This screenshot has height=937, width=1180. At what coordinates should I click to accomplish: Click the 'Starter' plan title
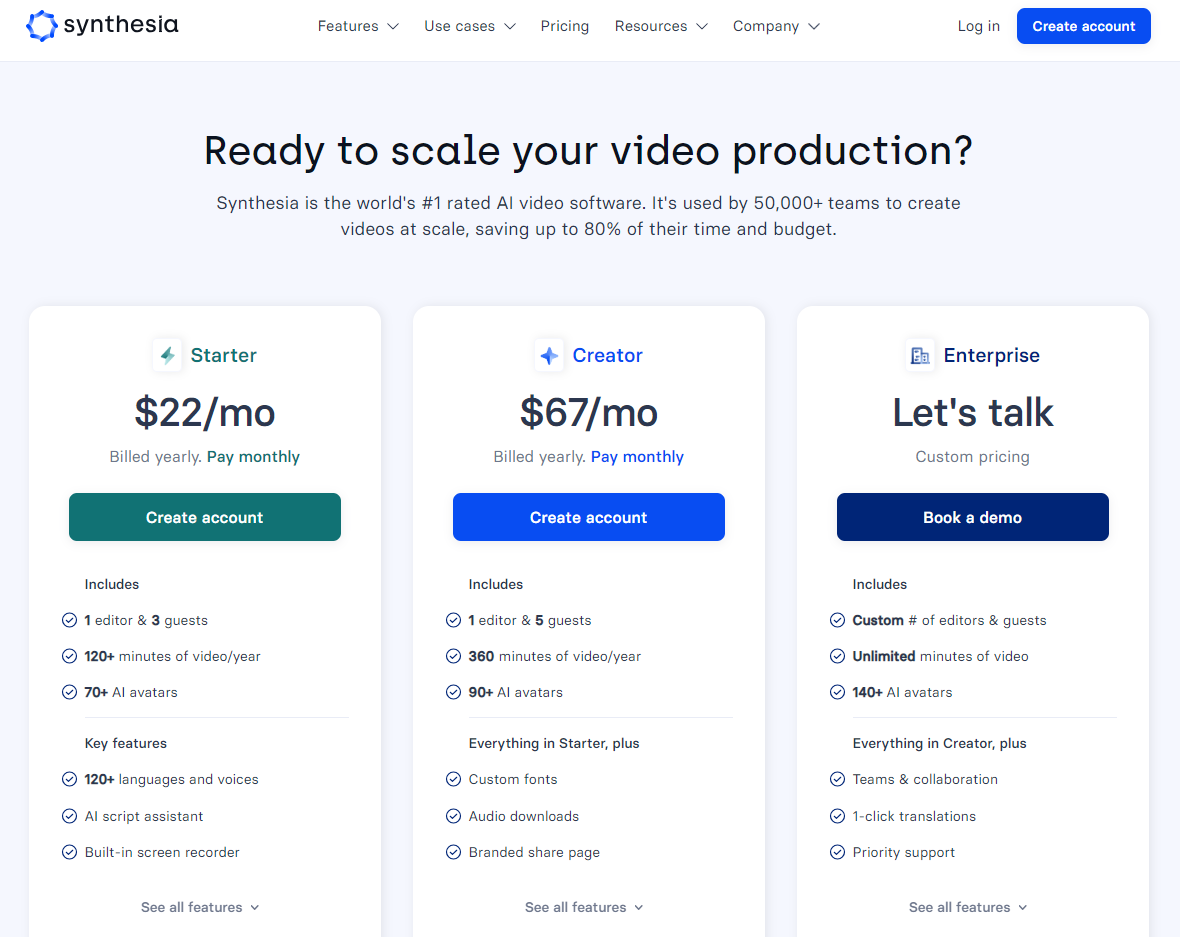[x=224, y=355]
